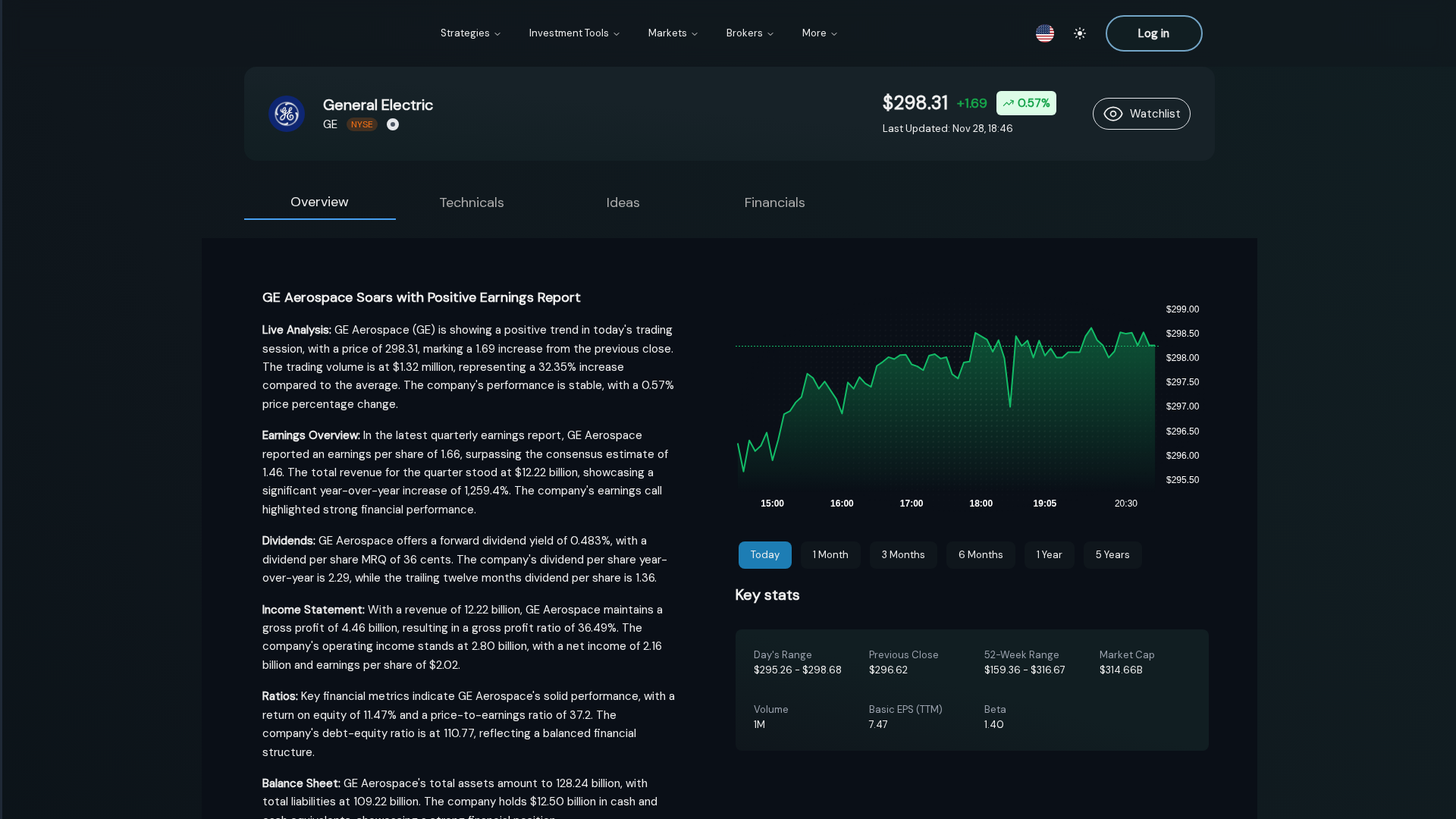Click the General Electric logo icon
Screen dimensions: 1456x819
[287, 114]
